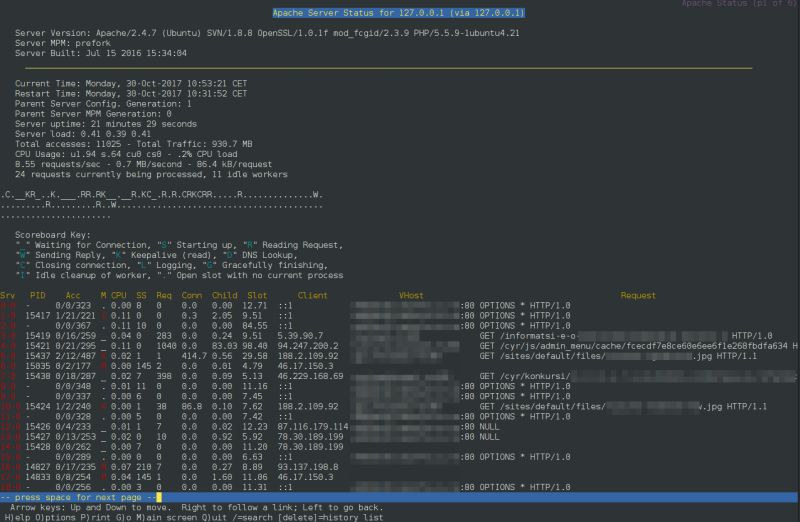The height and width of the screenshot is (522, 800).
Task: Click the 'Server MPM: prefork' line
Action: tap(63, 43)
